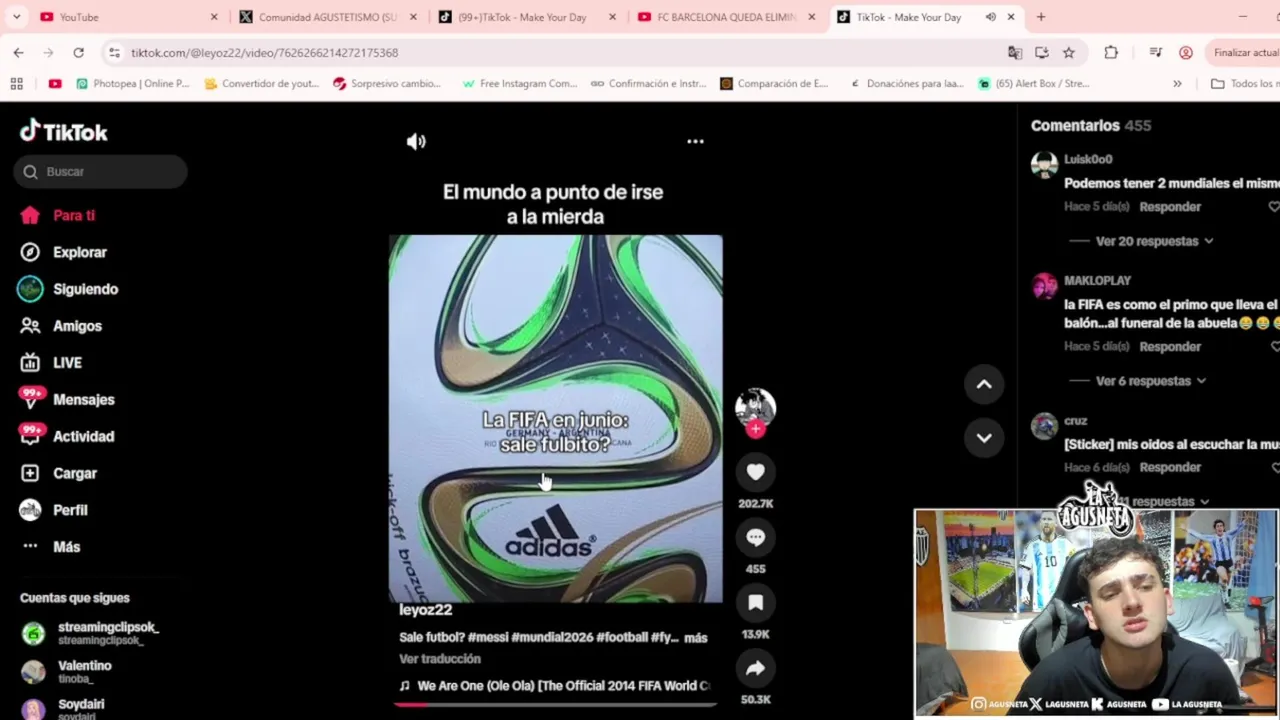
Task: Open the We Are One (Ole Ola) sound
Action: coord(555,686)
